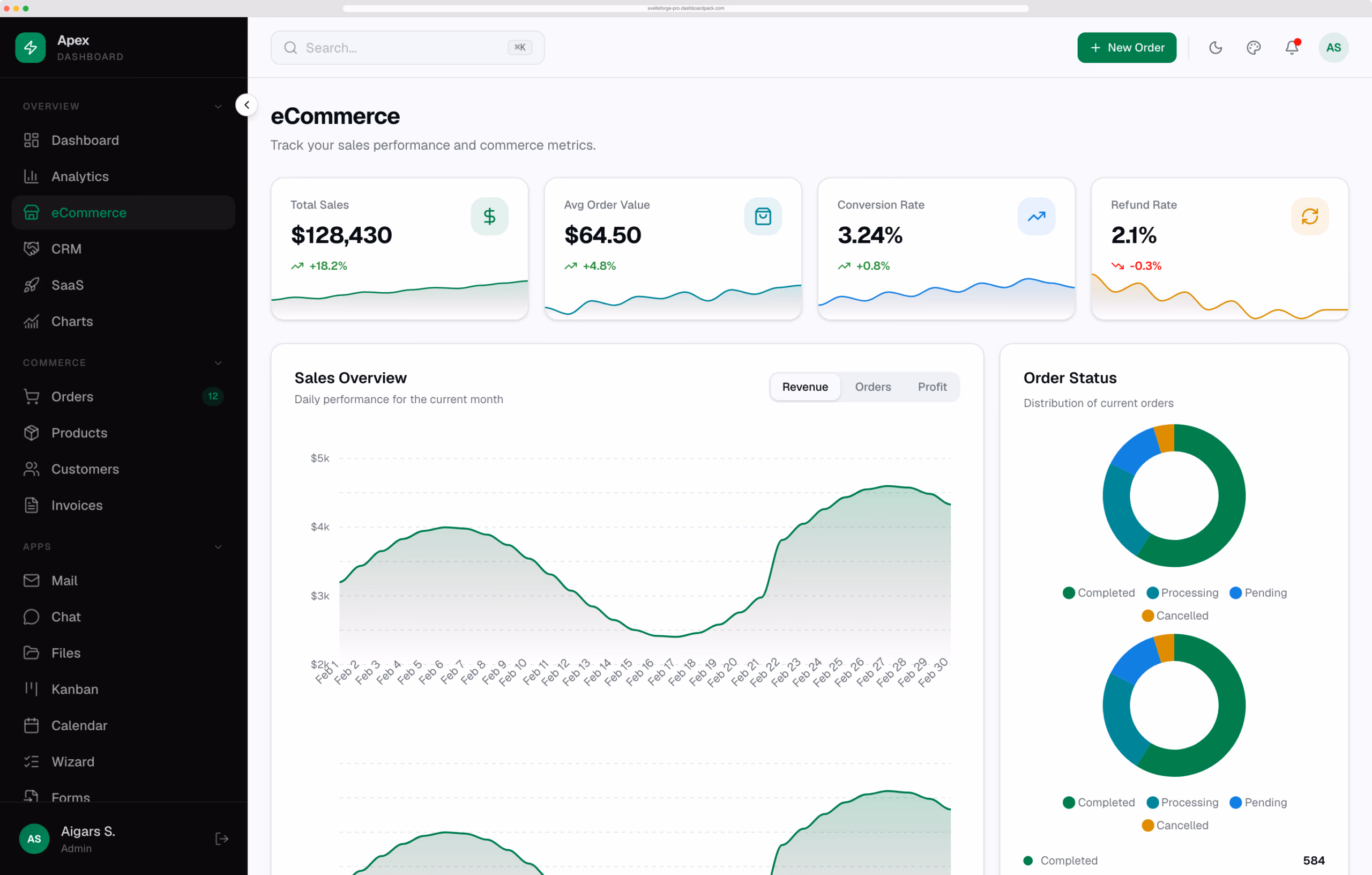Open the Products page
The image size is (1372, 875).
point(123,433)
